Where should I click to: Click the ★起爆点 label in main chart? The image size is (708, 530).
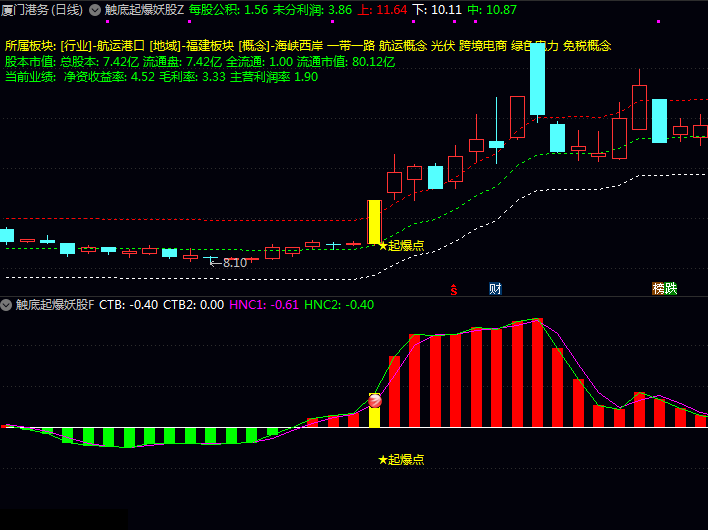pyautogui.click(x=401, y=246)
